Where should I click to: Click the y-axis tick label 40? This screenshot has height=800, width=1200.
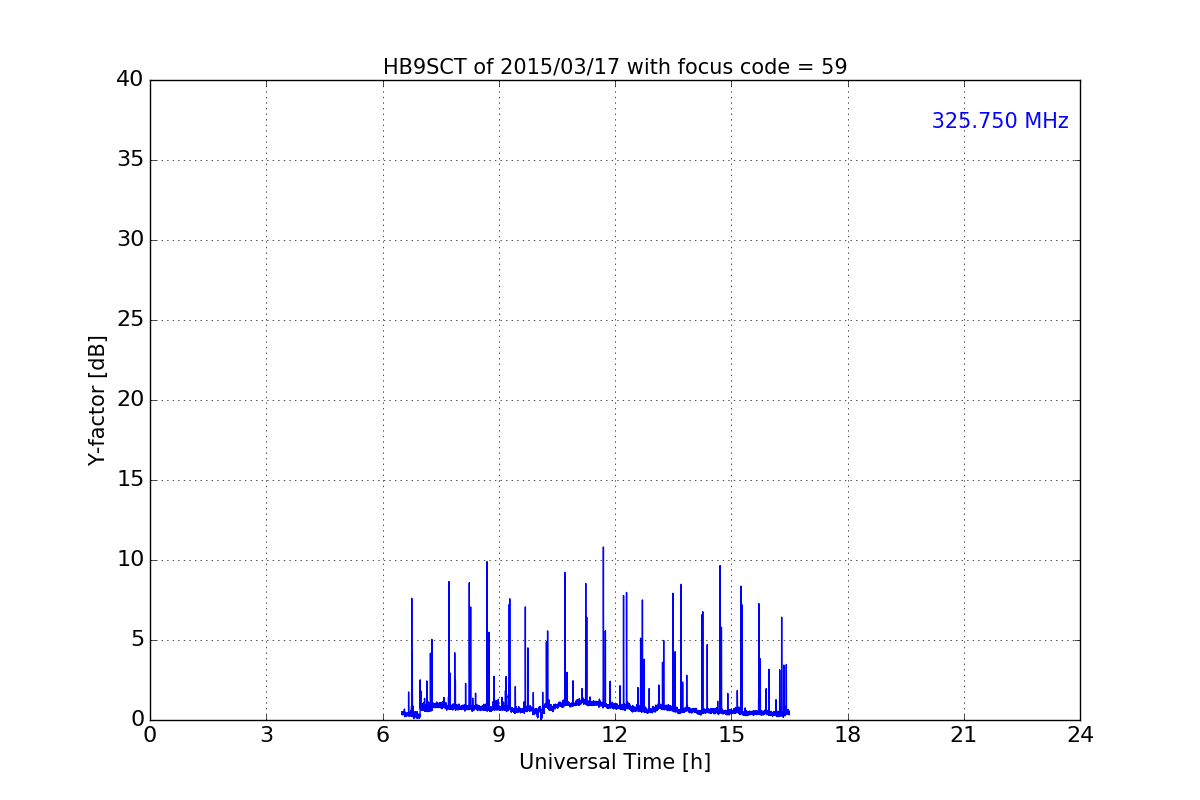click(x=130, y=80)
